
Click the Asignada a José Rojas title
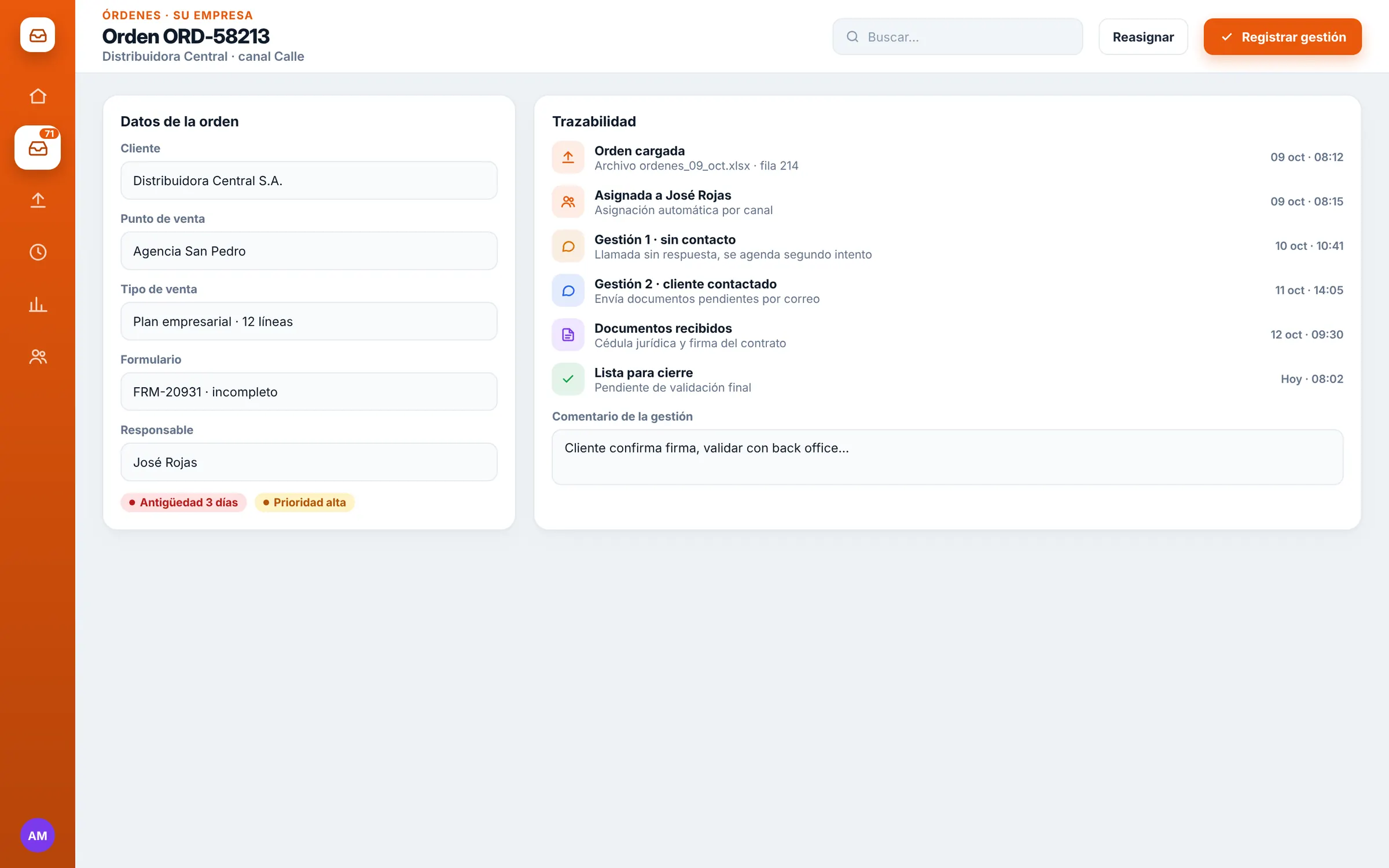[x=663, y=195]
